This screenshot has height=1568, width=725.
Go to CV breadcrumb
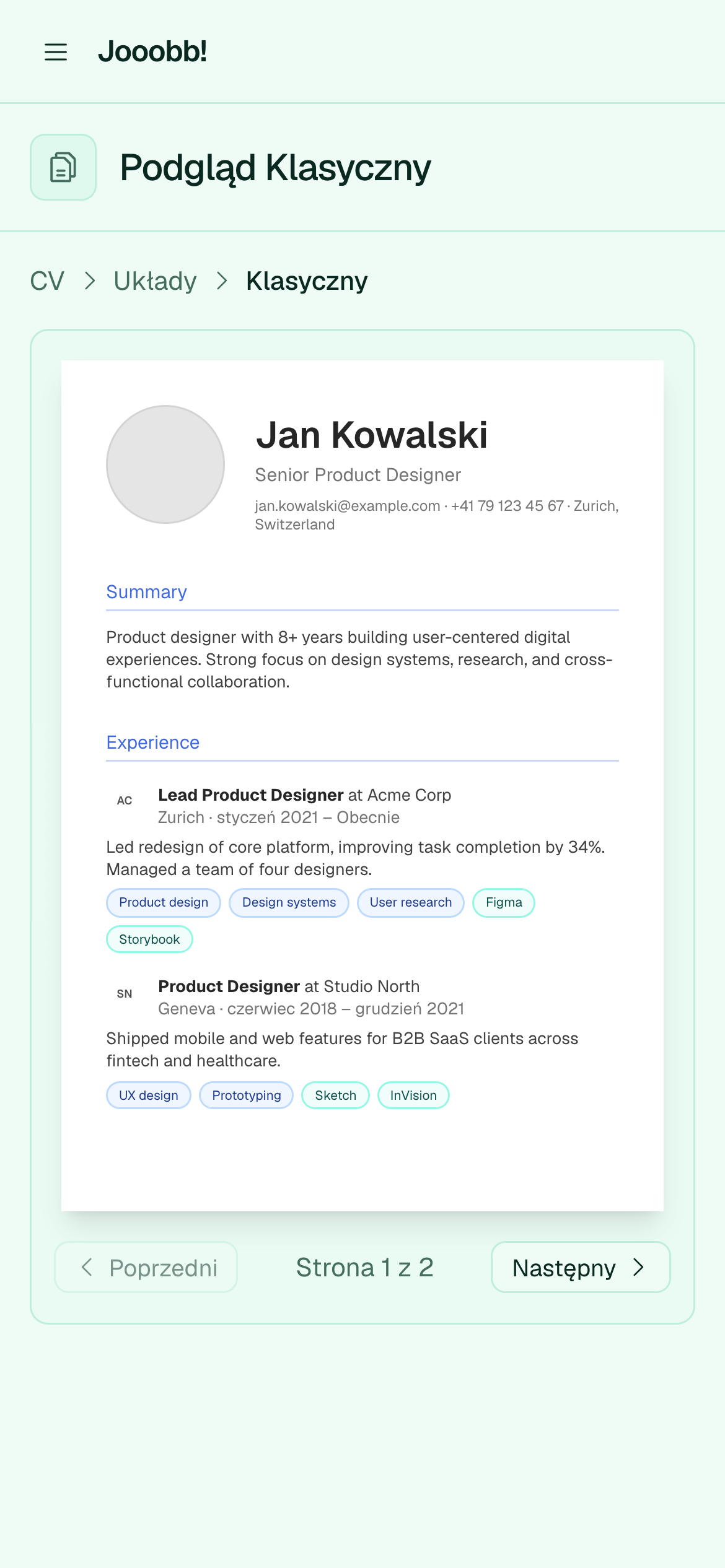point(47,281)
